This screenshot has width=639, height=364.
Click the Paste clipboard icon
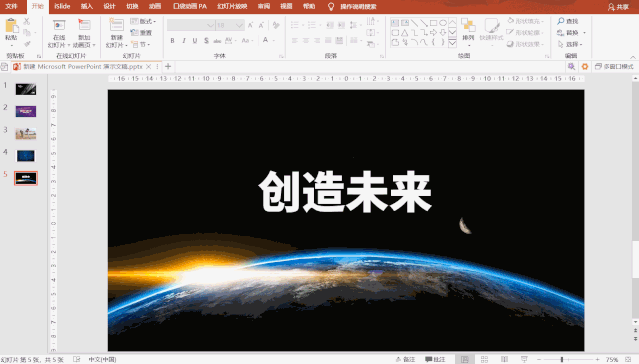pos(11,26)
